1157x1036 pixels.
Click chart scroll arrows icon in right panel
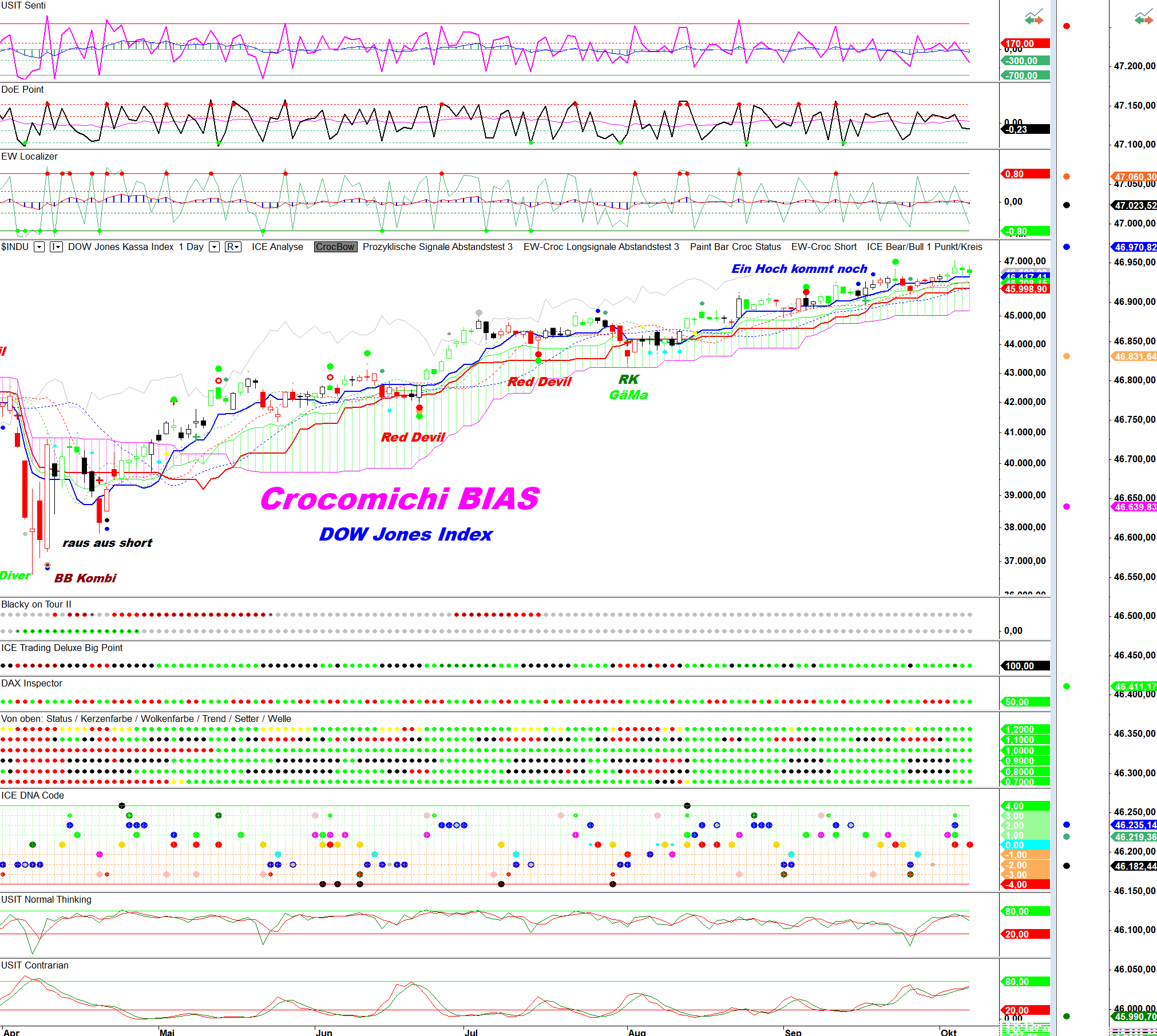coord(1143,17)
